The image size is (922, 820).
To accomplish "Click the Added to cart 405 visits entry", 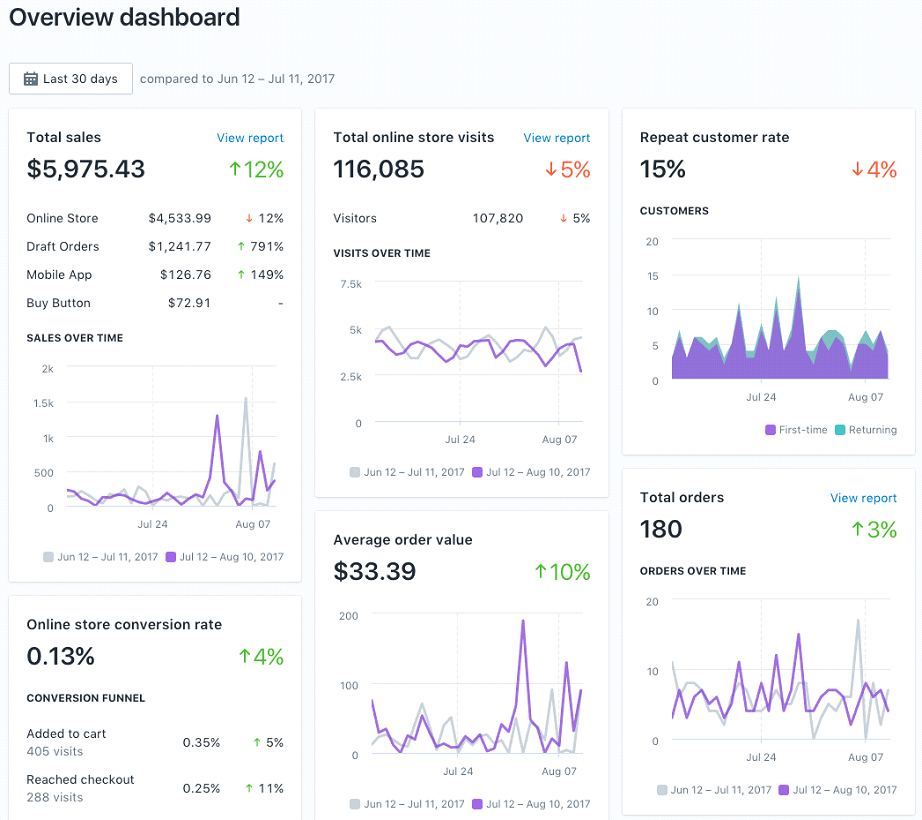I will click(x=63, y=741).
